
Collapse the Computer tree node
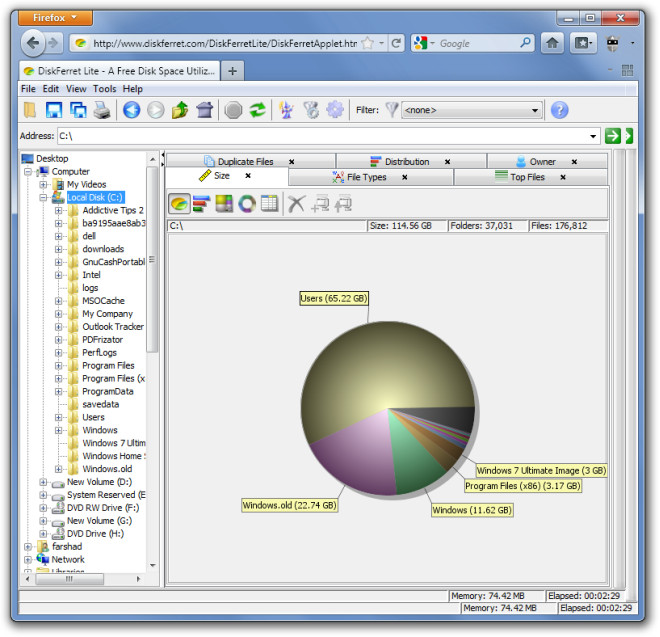click(28, 172)
